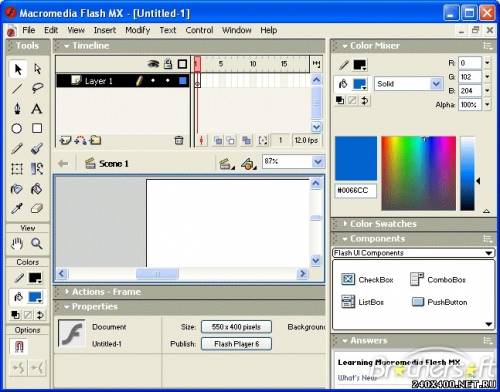500x392 pixels.
Task: Select the Oval tool
Action: click(x=17, y=128)
